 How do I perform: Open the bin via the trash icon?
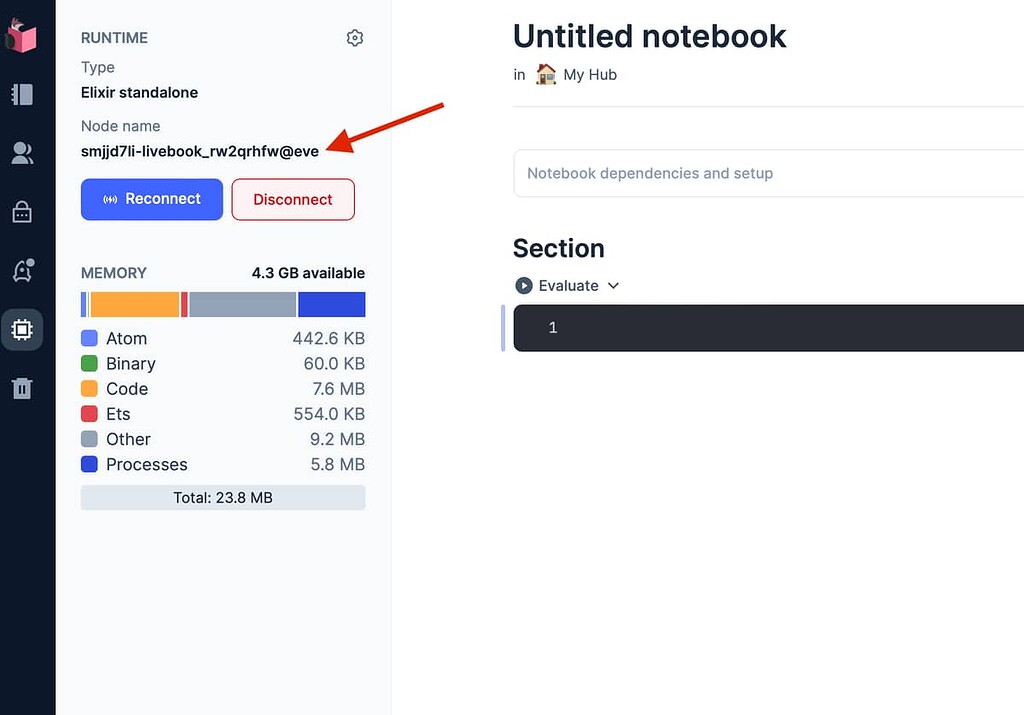[23, 388]
